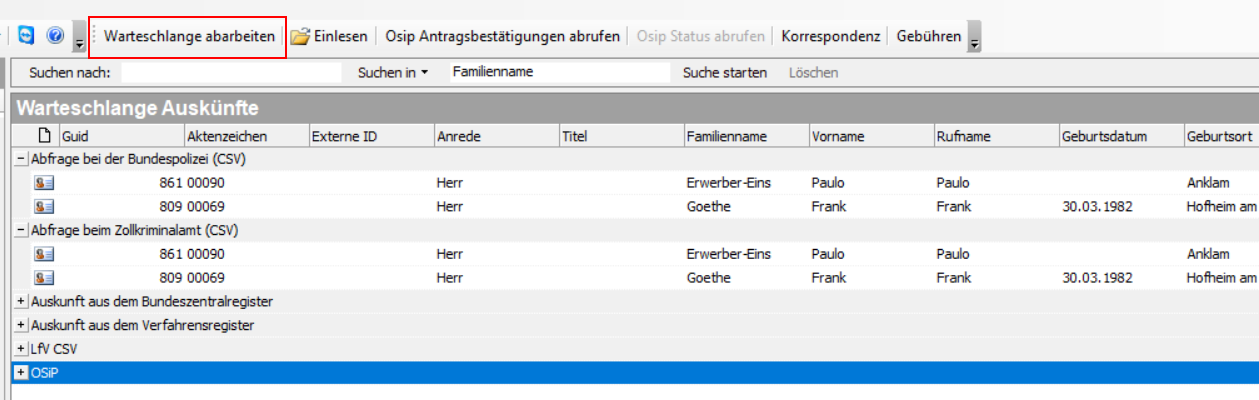Open the Suchen in dropdown
This screenshot has width=1259, height=400.
tap(392, 72)
